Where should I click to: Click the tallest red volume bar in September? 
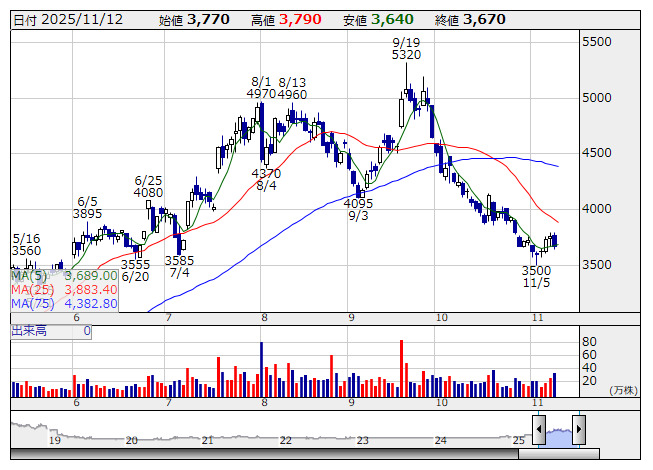[401, 368]
